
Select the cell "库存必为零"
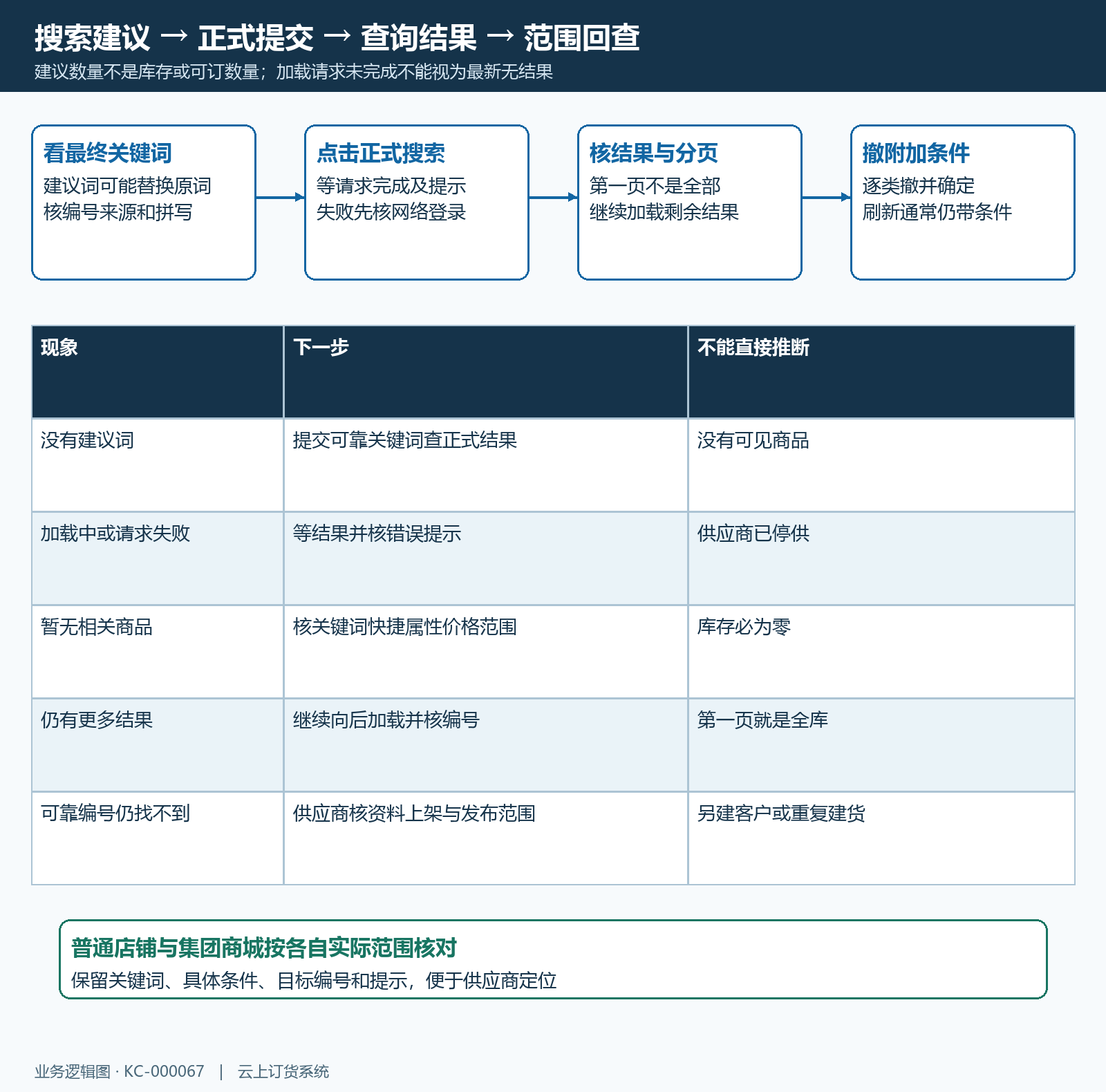tap(882, 652)
